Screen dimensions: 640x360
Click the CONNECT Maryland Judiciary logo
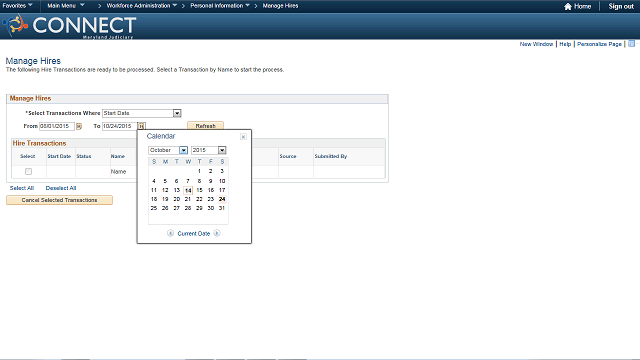[x=69, y=27]
